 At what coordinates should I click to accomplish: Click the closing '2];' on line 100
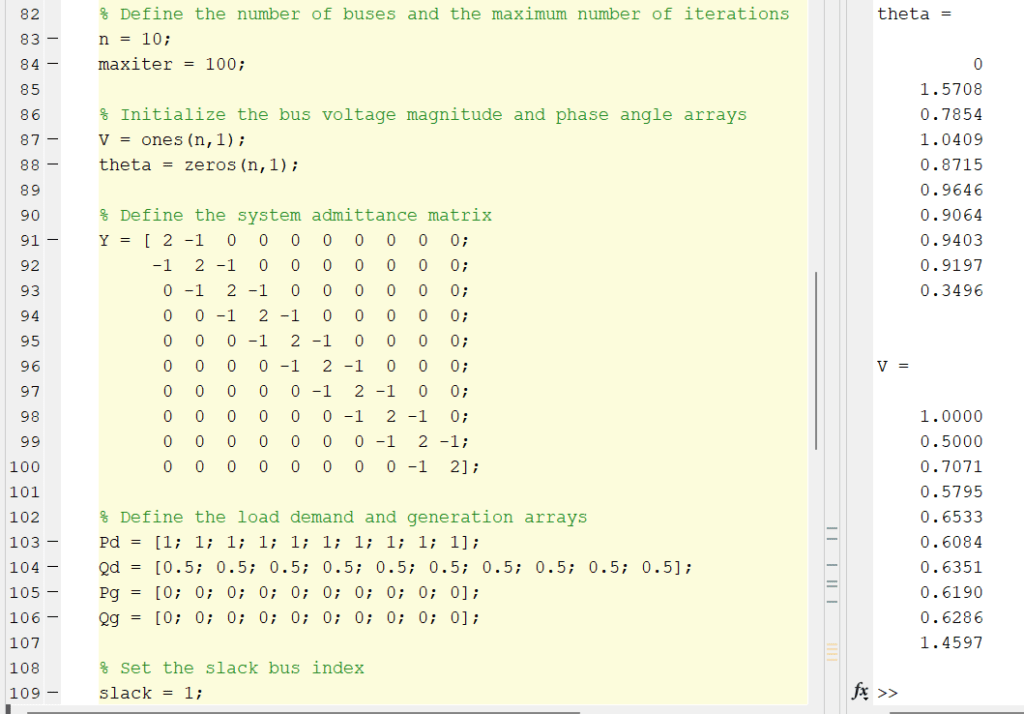[464, 466]
